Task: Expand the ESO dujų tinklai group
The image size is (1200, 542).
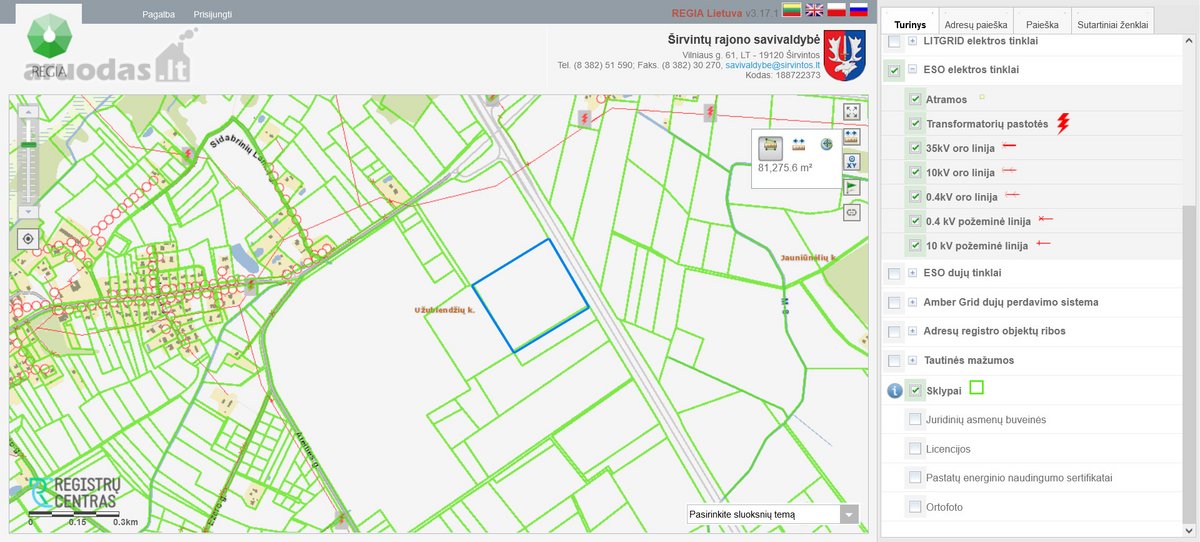Action: click(912, 273)
